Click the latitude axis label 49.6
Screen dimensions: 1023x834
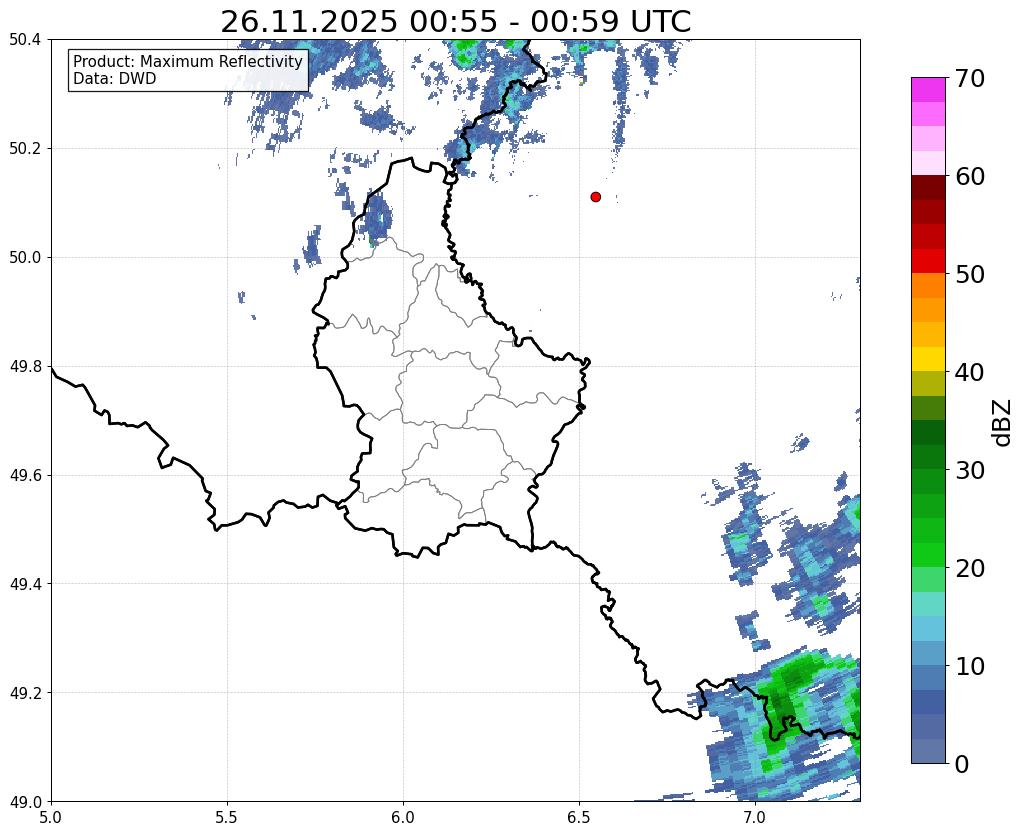pos(25,475)
